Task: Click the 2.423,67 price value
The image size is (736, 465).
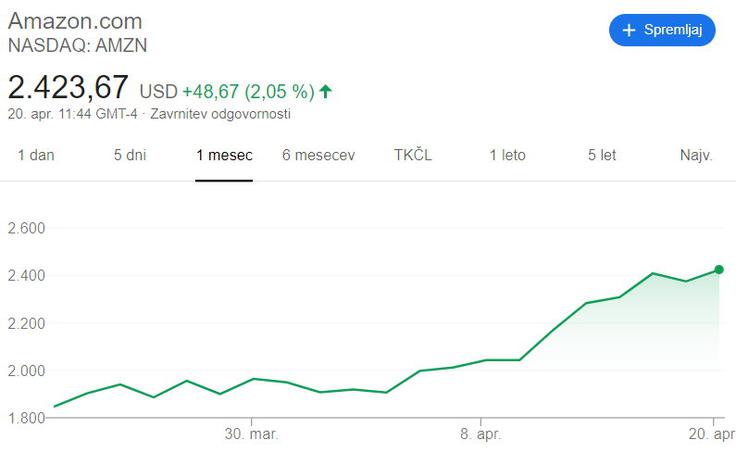Action: point(68,87)
